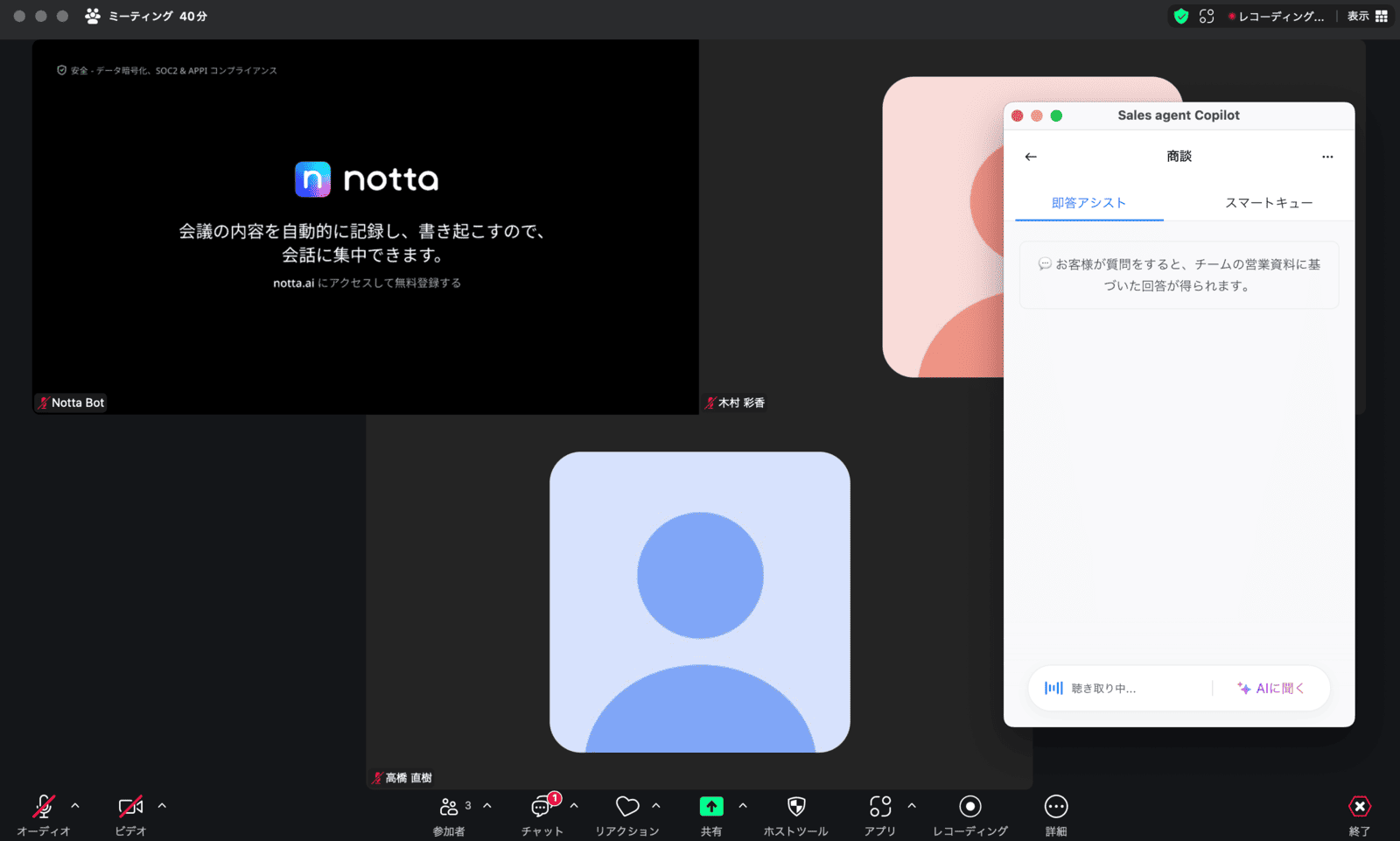Viewport: 1400px width, 841px height.
Task: Open the participants (参加者) panel
Action: 449,806
